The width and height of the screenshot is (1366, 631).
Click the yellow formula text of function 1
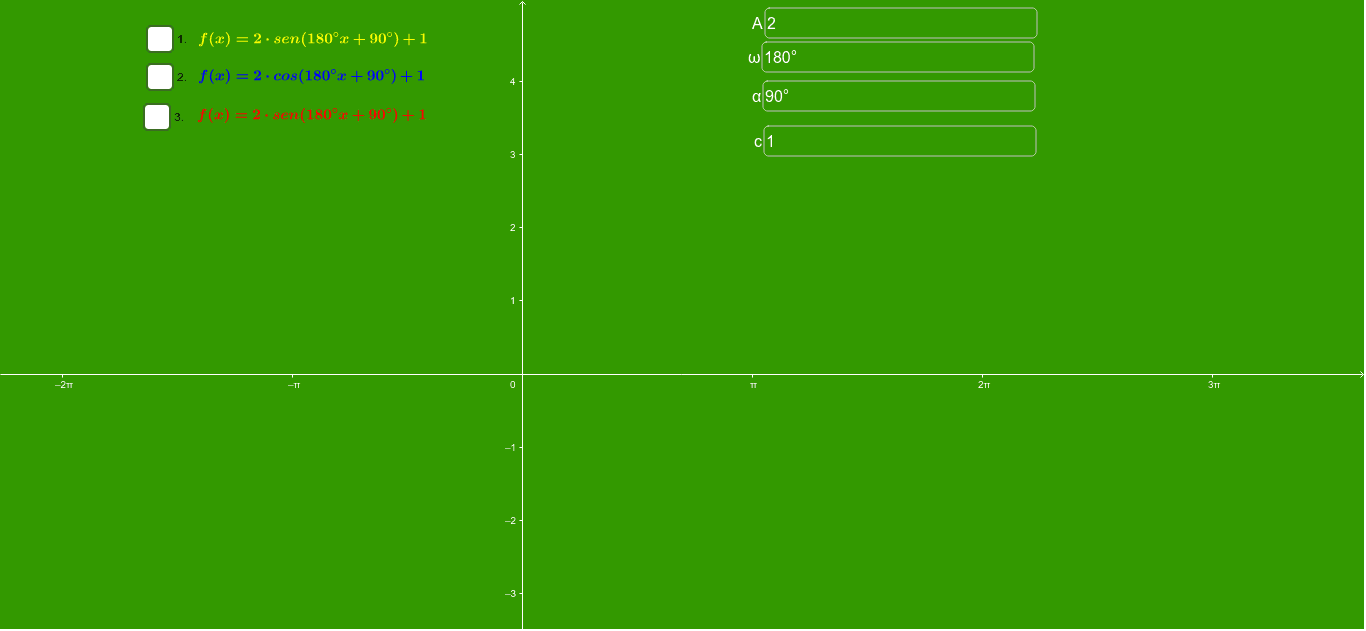click(x=313, y=39)
